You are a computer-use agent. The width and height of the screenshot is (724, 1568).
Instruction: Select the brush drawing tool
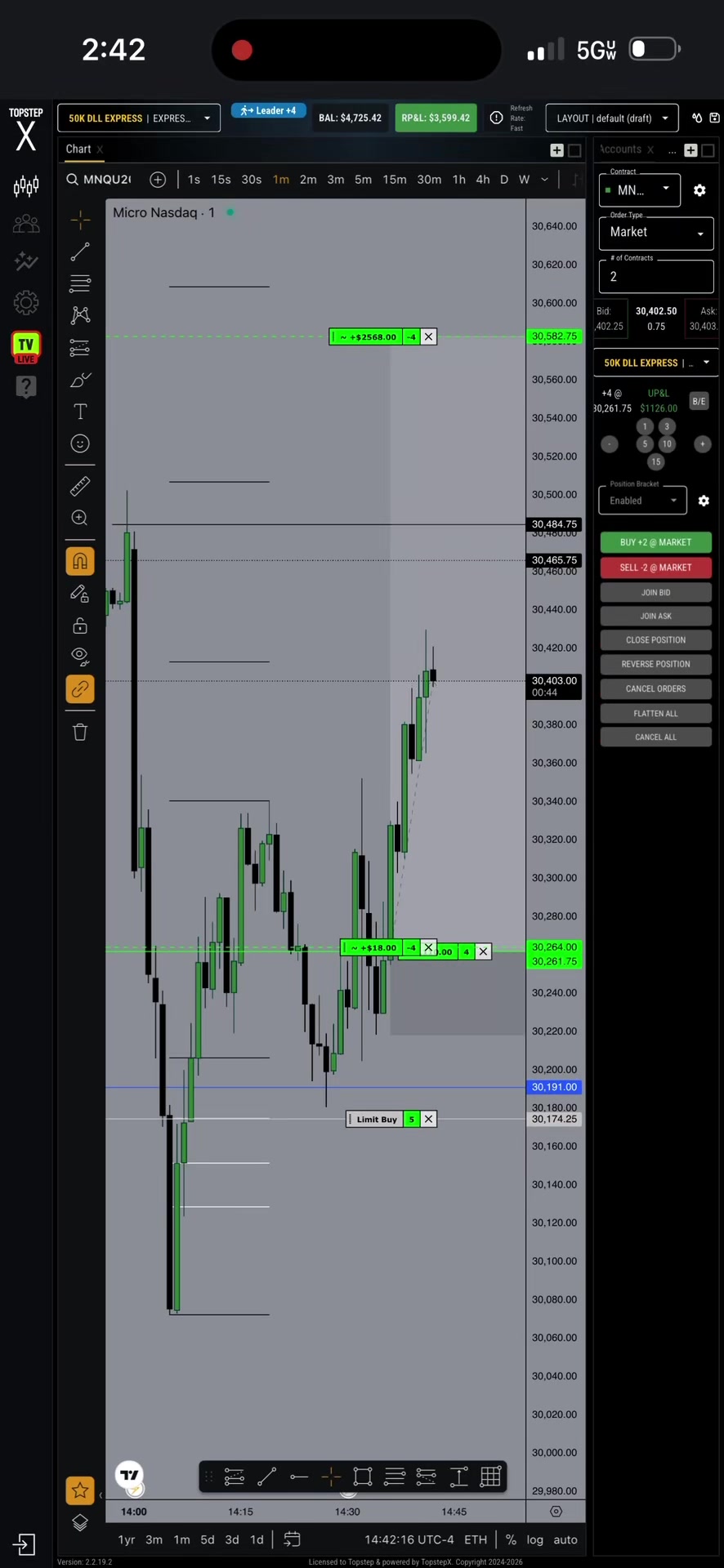(x=80, y=380)
